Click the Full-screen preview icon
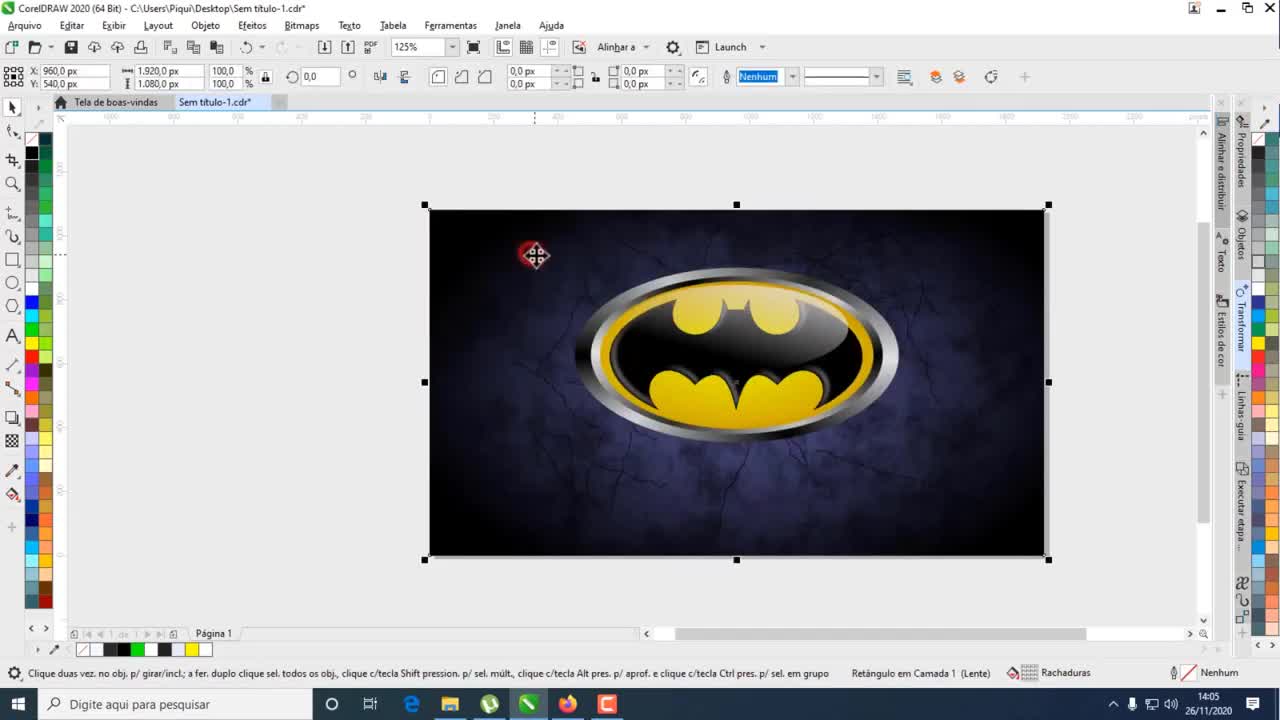The width and height of the screenshot is (1280, 720). pos(474,47)
